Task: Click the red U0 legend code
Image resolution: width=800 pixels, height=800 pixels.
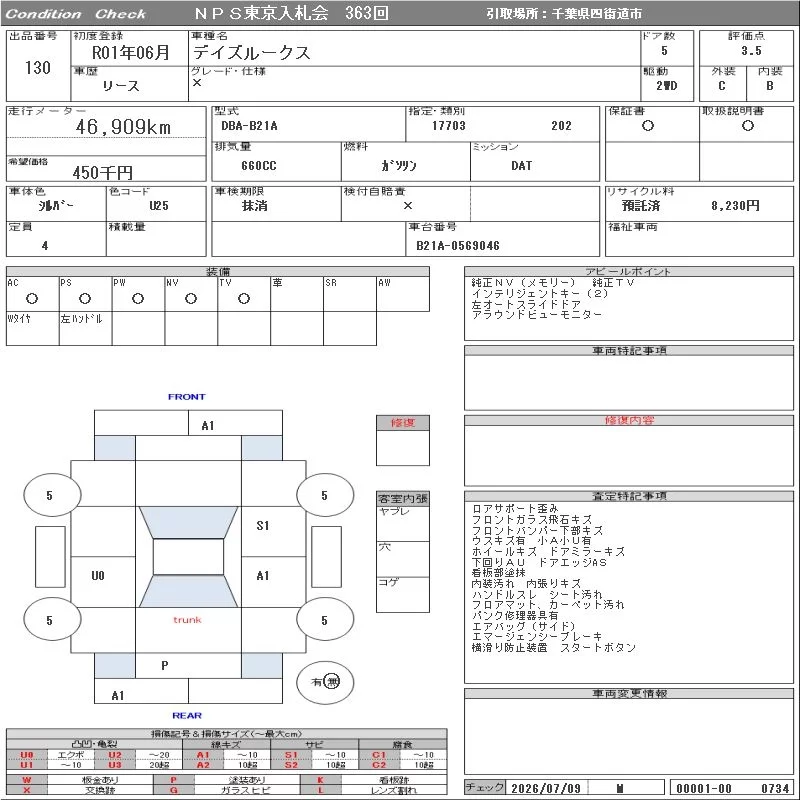Action: click(x=27, y=755)
